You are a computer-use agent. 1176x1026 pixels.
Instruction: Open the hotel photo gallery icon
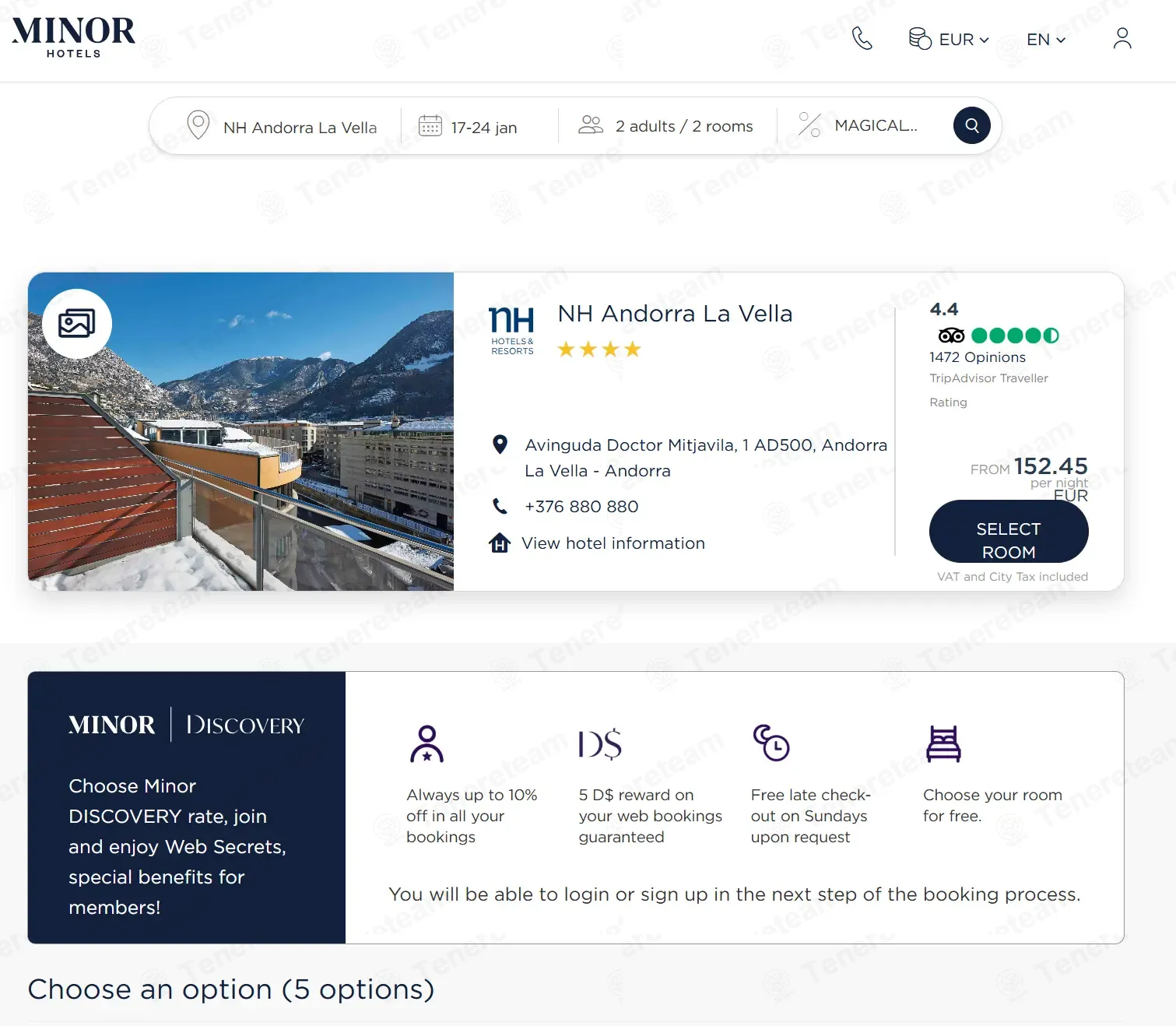pos(77,323)
